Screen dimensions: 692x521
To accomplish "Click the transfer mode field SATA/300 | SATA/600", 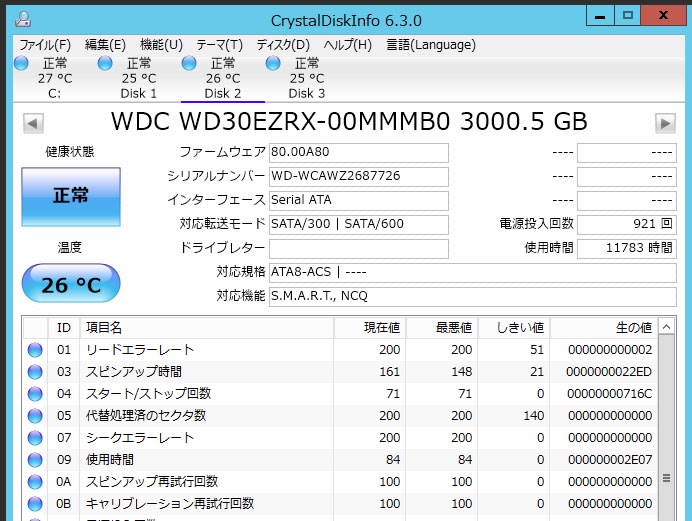I will [359, 224].
